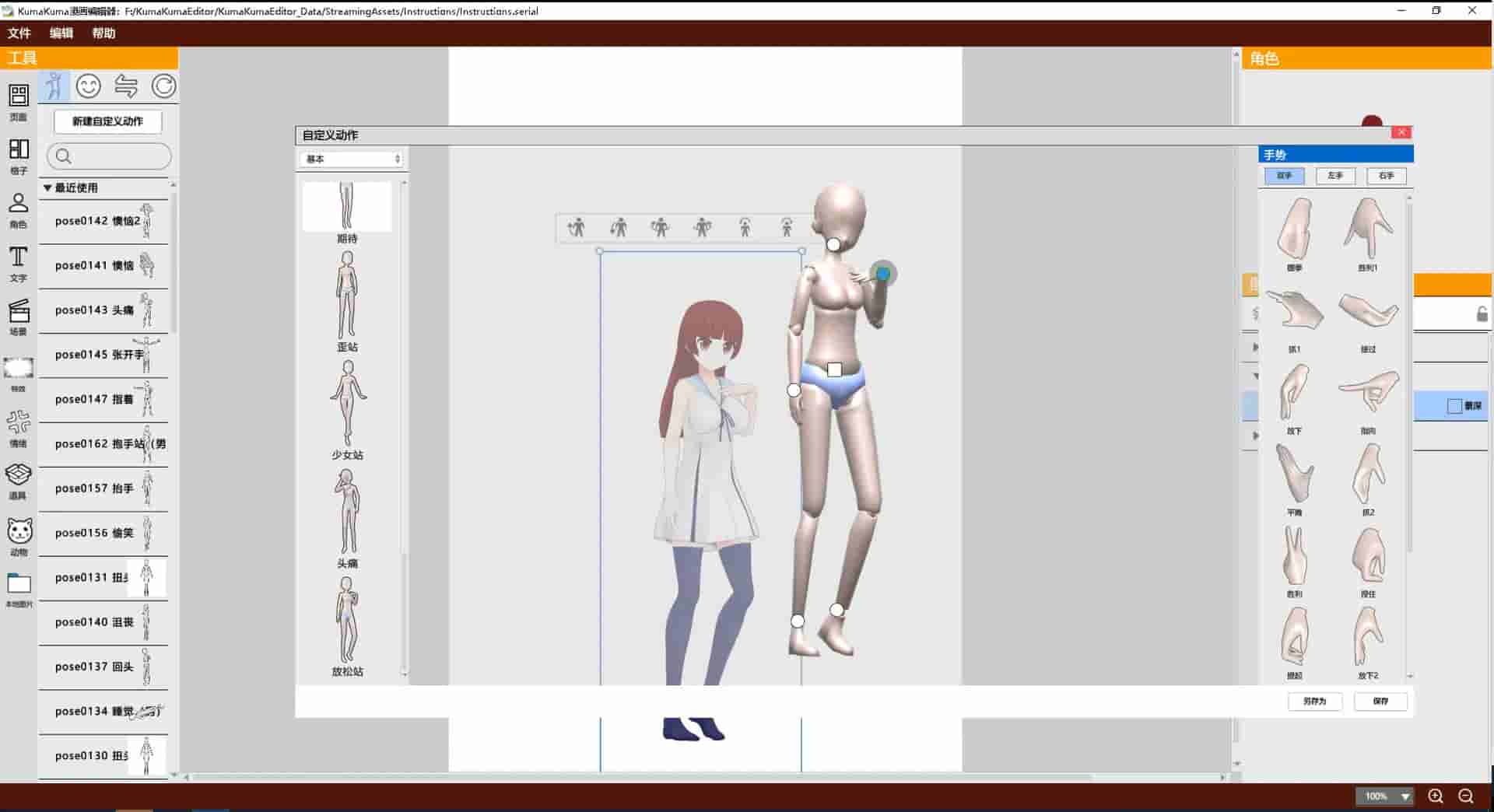Screen dimensions: 1494x812
Task: Collapse the 最近使用 section
Action: pyautogui.click(x=75, y=187)
